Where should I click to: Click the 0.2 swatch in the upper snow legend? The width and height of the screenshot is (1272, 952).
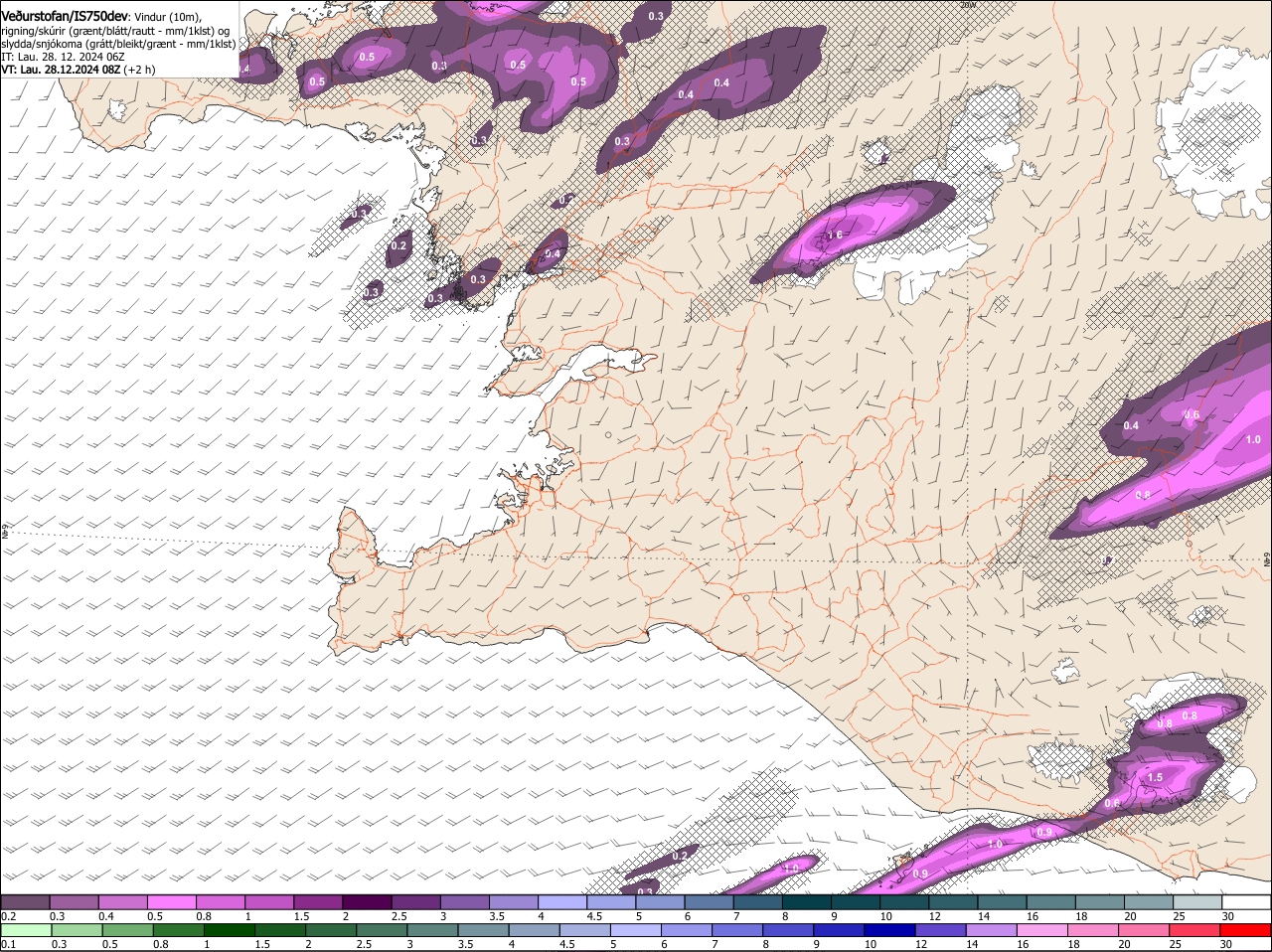25,901
